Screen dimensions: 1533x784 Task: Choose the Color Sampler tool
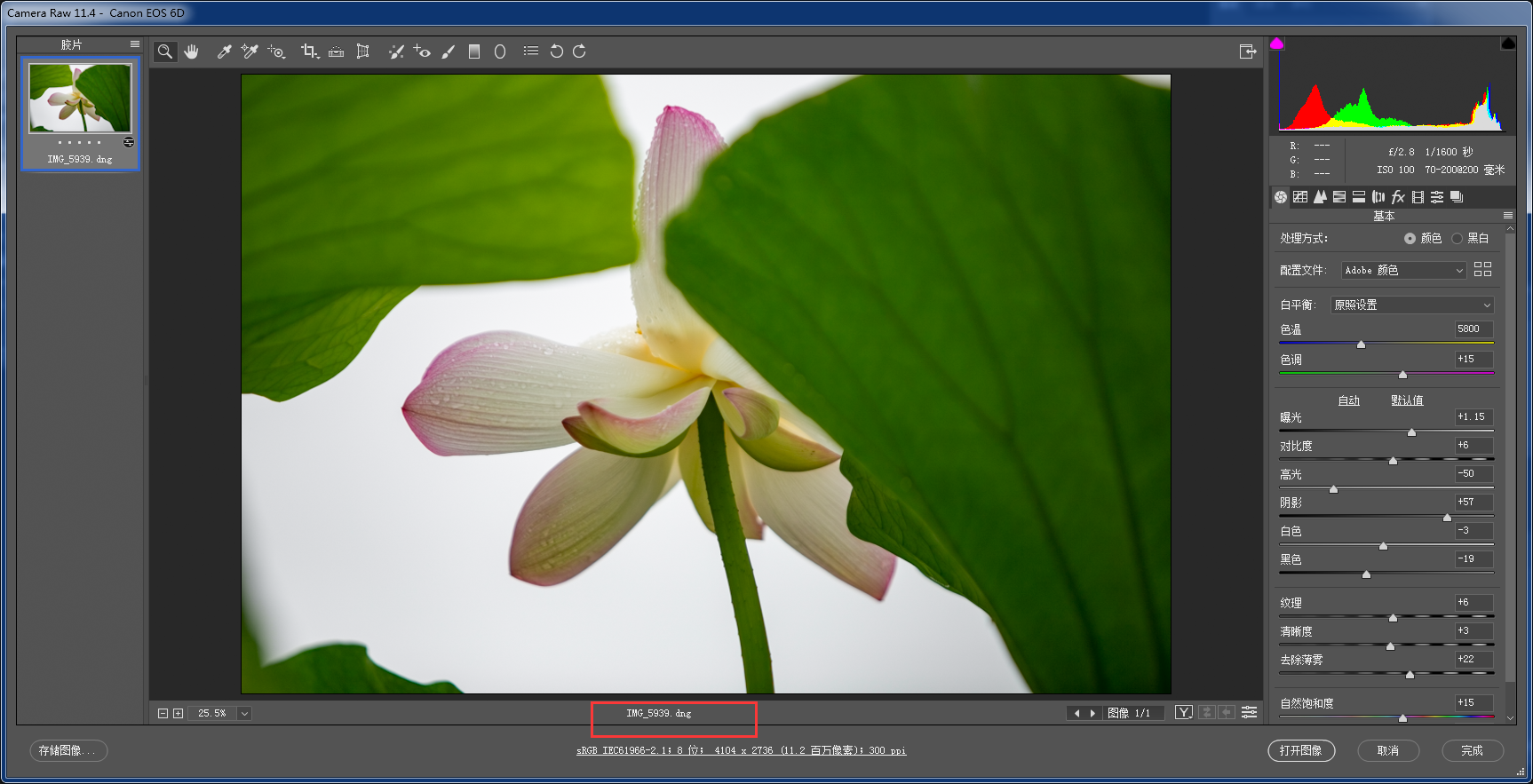(x=250, y=51)
